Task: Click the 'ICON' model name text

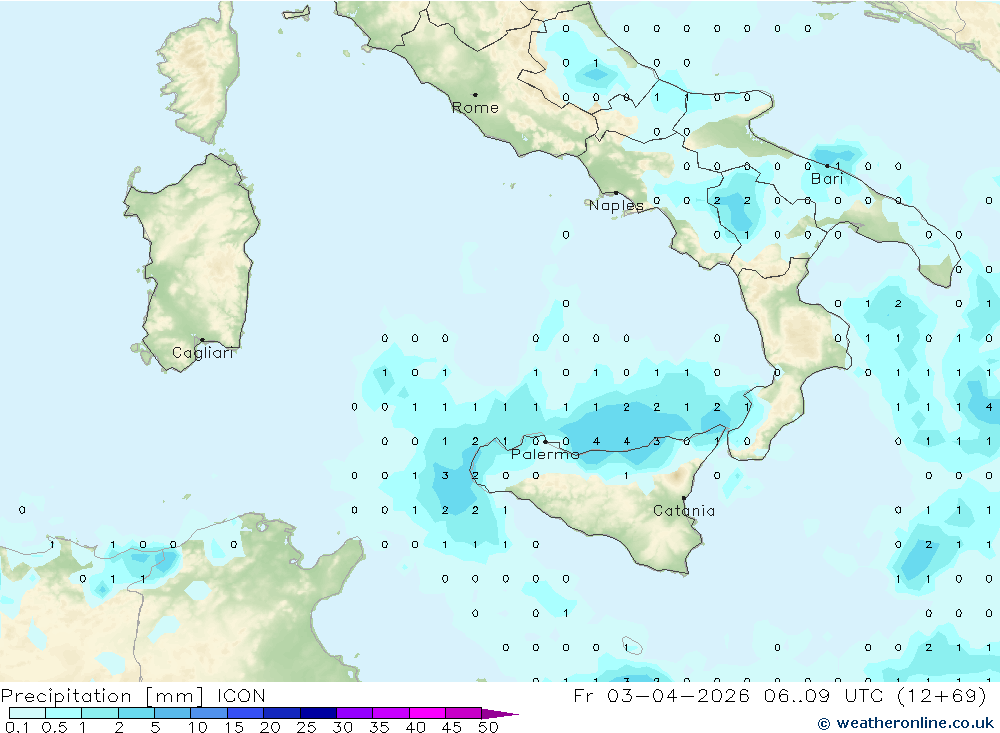Action: click(x=241, y=695)
